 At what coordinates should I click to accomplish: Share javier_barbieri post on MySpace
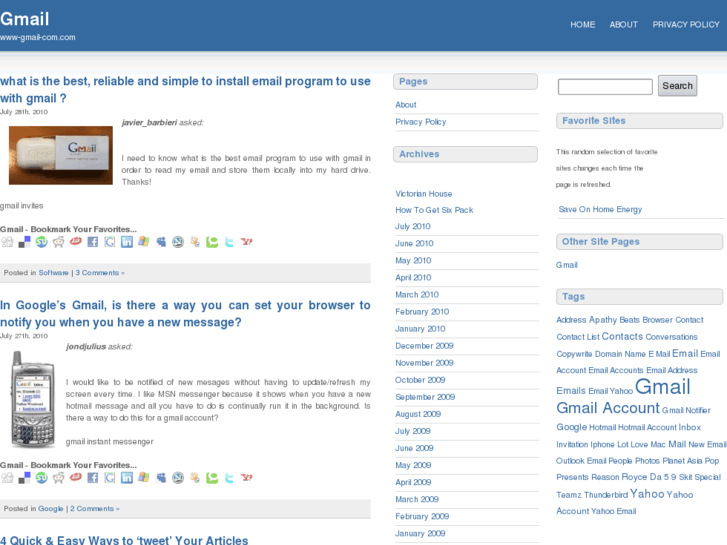tap(161, 242)
